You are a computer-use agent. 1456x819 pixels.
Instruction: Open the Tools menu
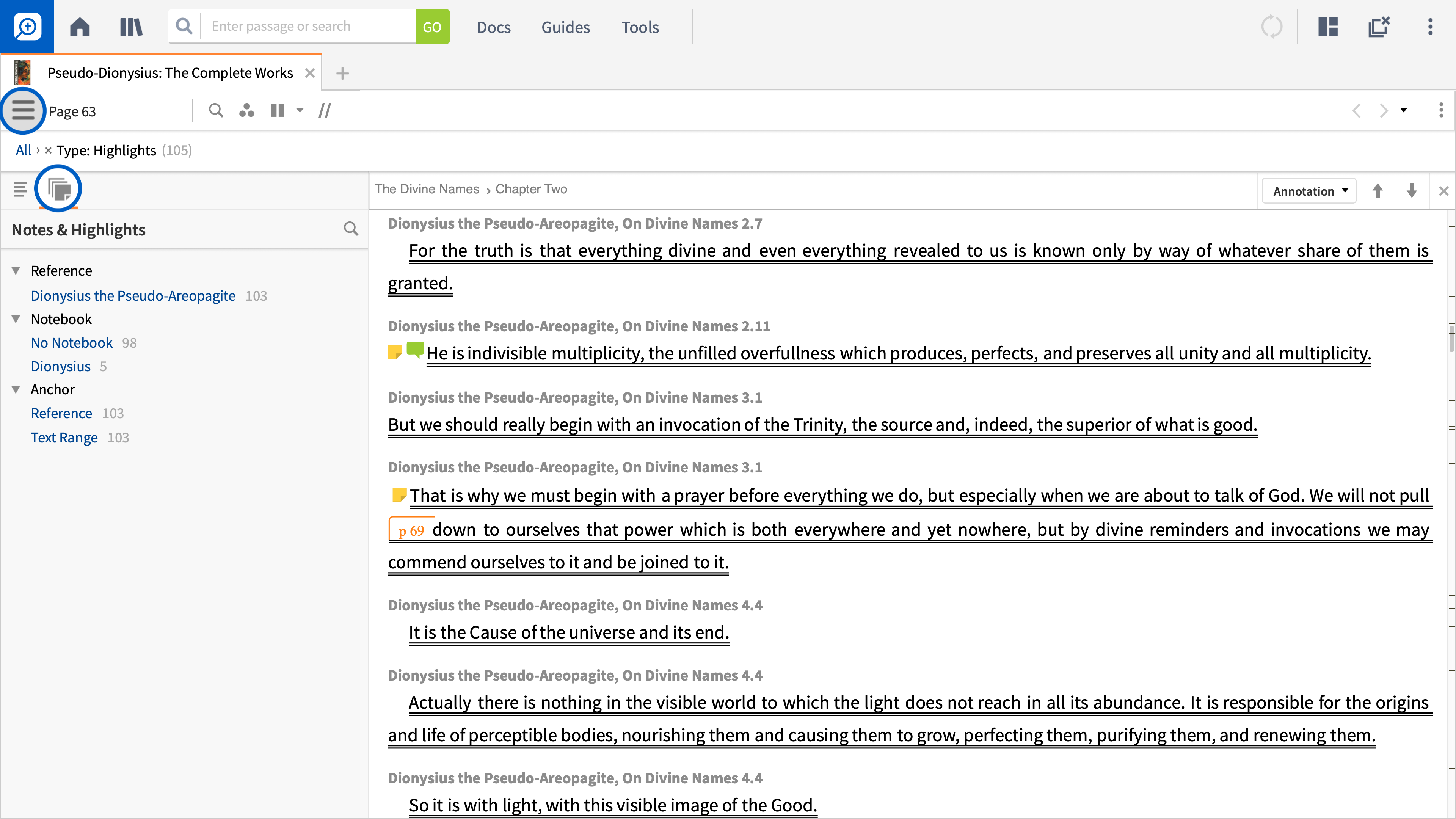tap(640, 27)
